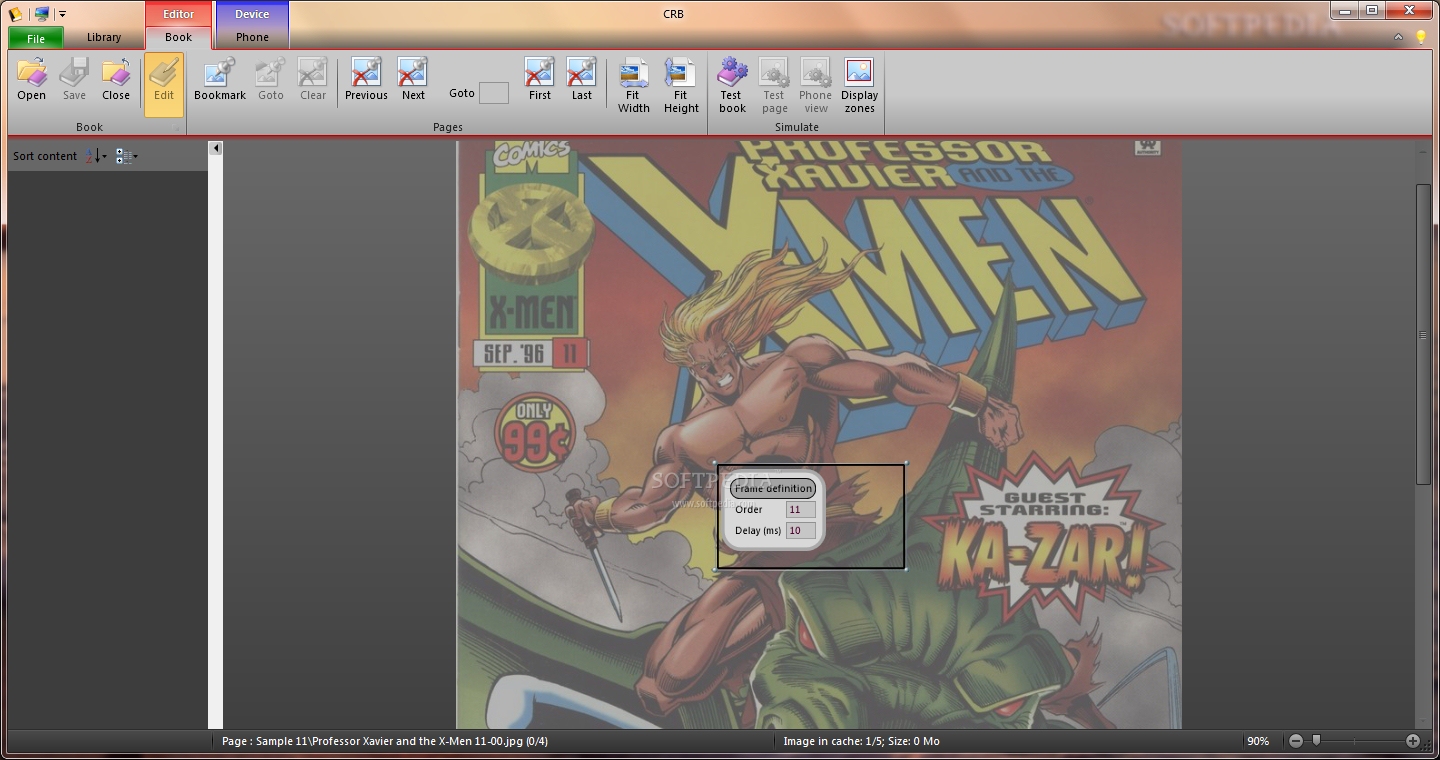Go to the Next page
The image size is (1440, 760).
[x=413, y=79]
